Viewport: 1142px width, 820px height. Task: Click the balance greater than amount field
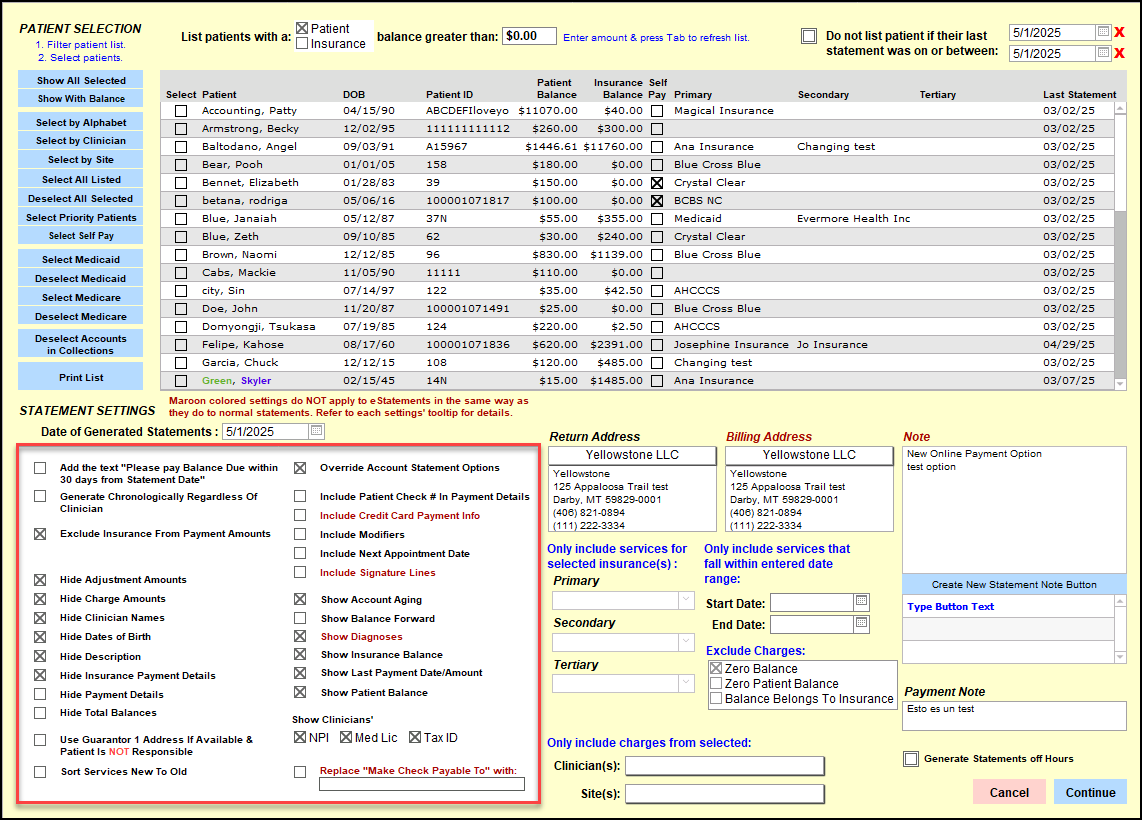click(529, 36)
